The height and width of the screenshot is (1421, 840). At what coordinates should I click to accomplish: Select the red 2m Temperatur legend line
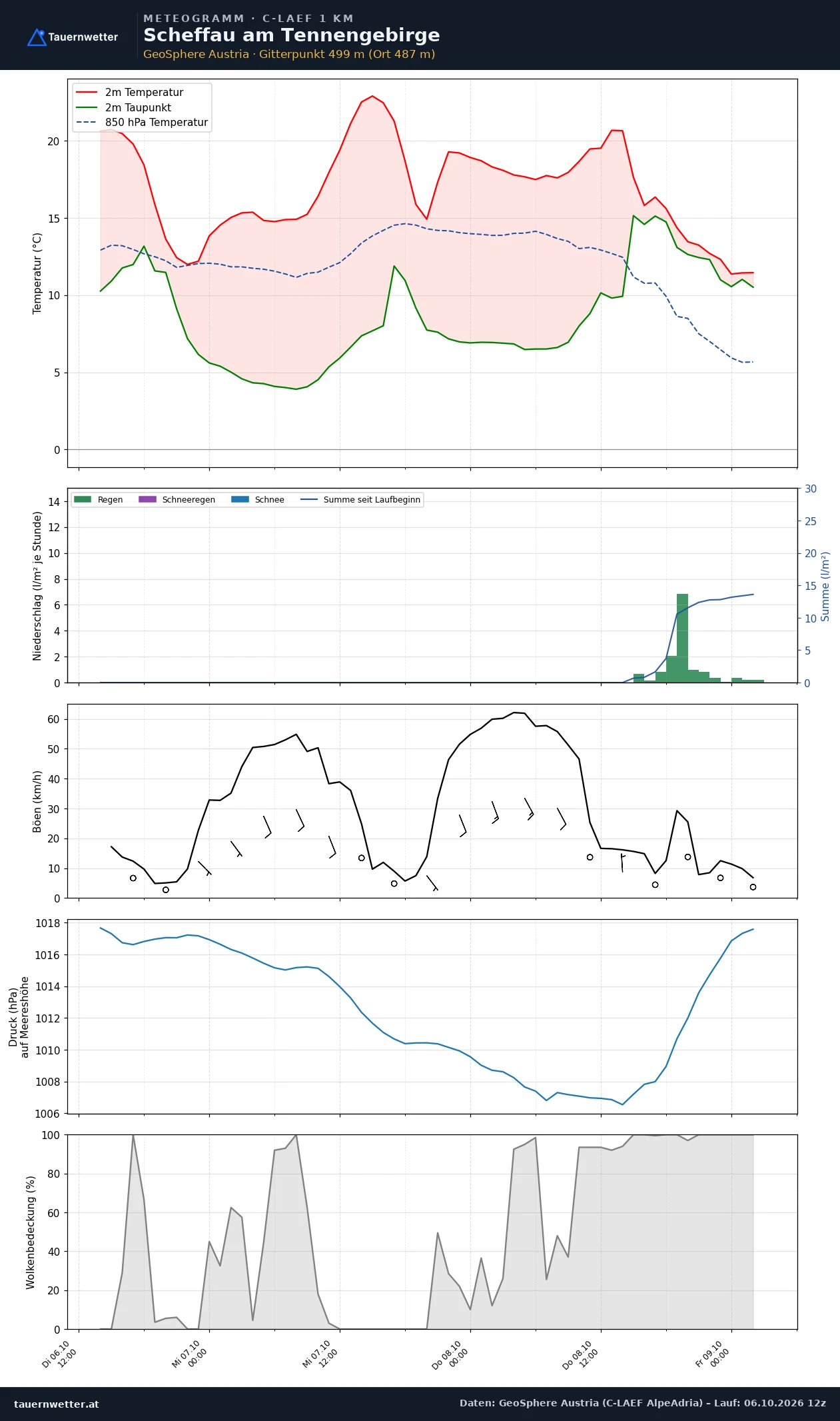coord(87,93)
